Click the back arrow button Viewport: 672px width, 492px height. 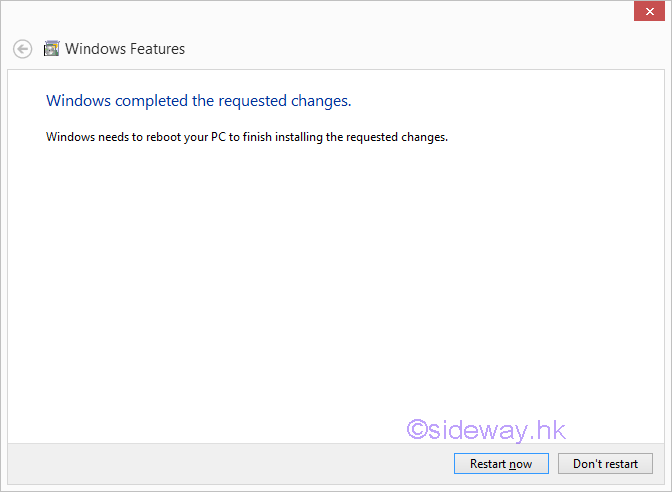tap(22, 48)
